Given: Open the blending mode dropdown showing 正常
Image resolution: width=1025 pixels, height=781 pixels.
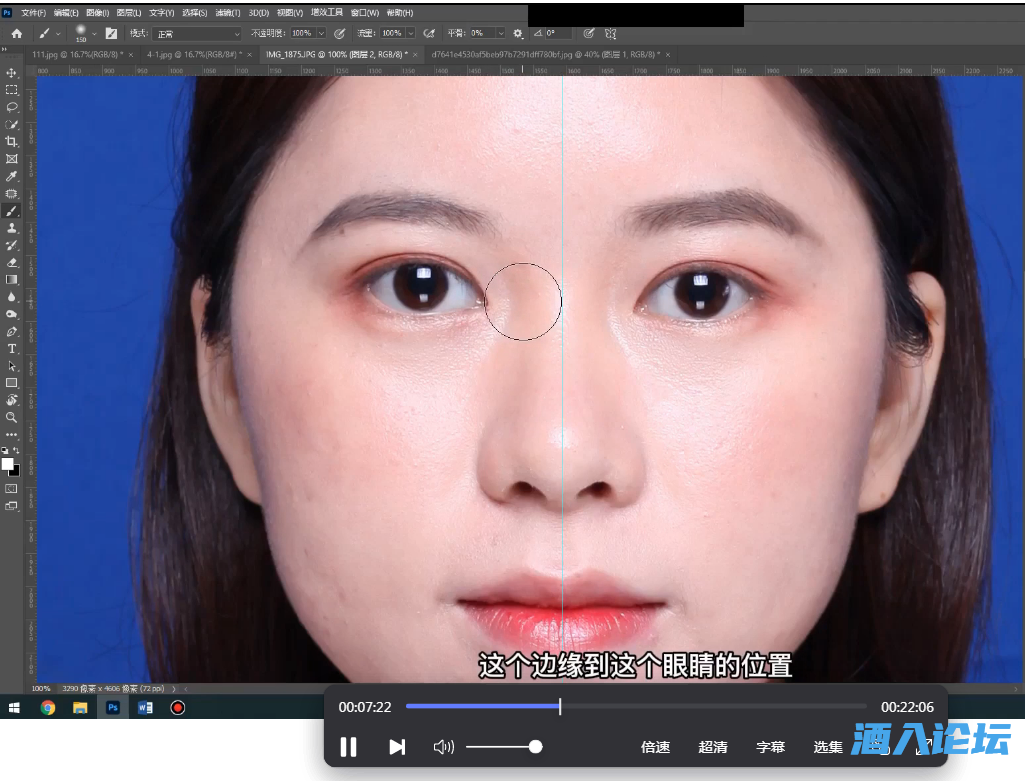Looking at the screenshot, I should click(x=197, y=33).
